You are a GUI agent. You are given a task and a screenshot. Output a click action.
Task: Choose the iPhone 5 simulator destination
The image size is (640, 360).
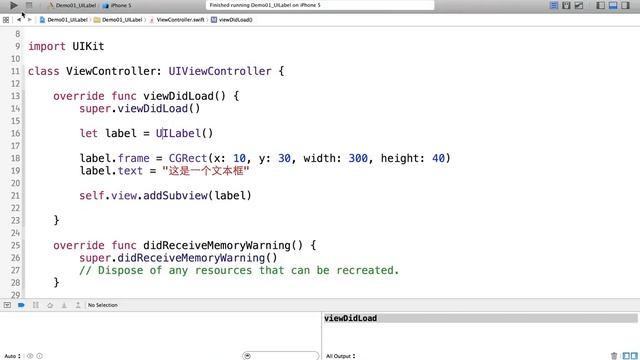[x=118, y=5]
